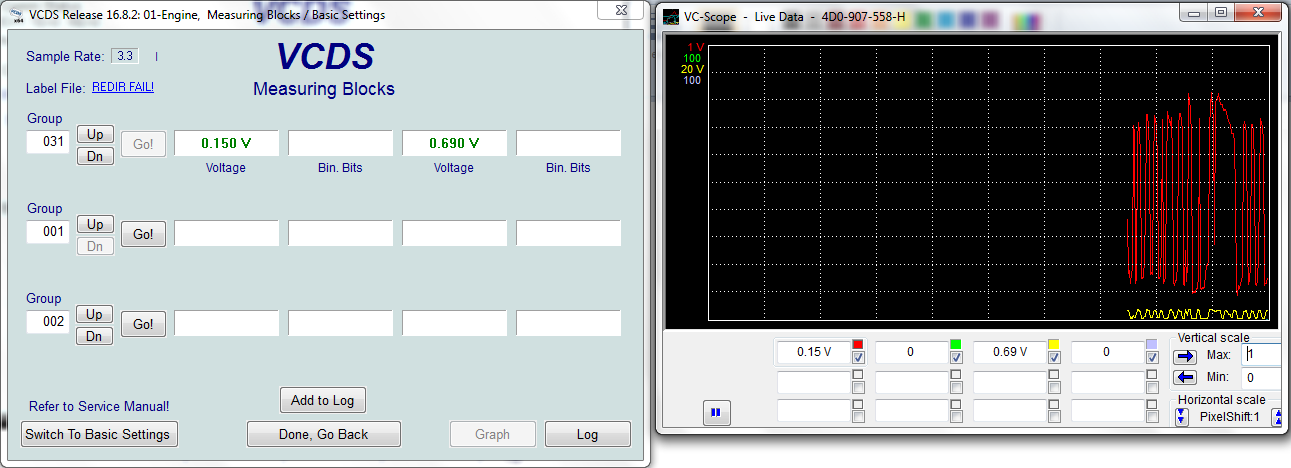The height and width of the screenshot is (468, 1291).
Task: Click inside the Vertical scale Max field
Action: click(1261, 355)
